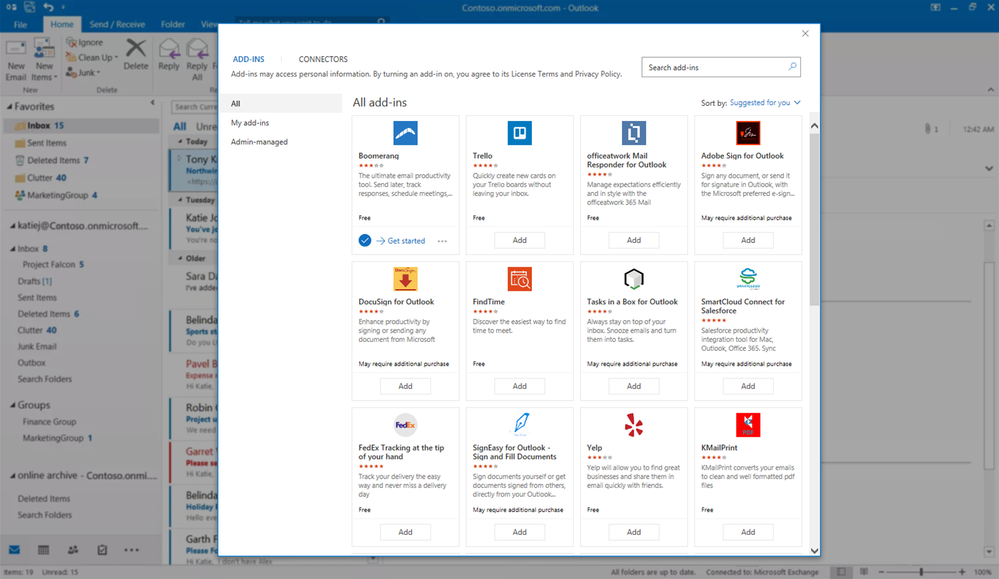Open the File tab in Outlook ribbon
This screenshot has height=579, width=999.
tap(20, 24)
